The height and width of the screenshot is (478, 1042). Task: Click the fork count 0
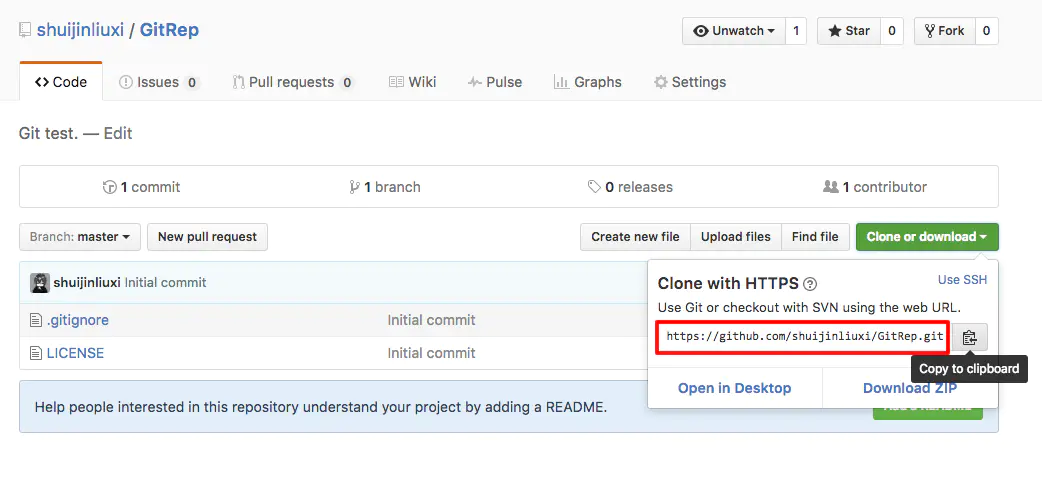[986, 31]
